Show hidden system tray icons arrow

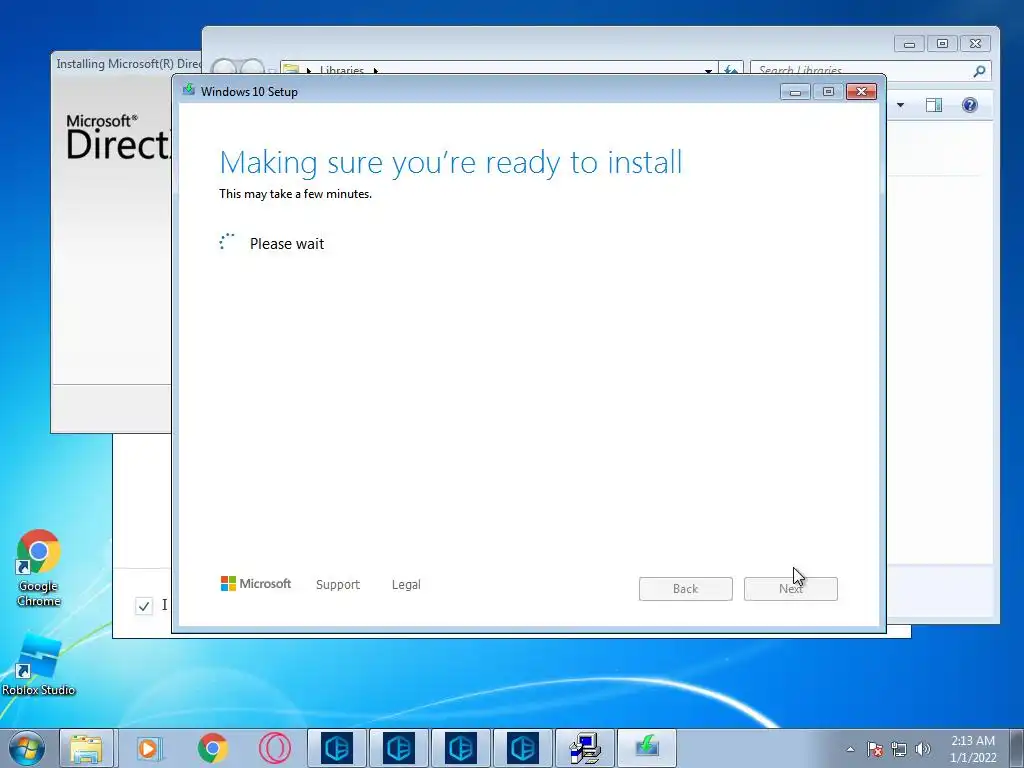pyautogui.click(x=850, y=749)
